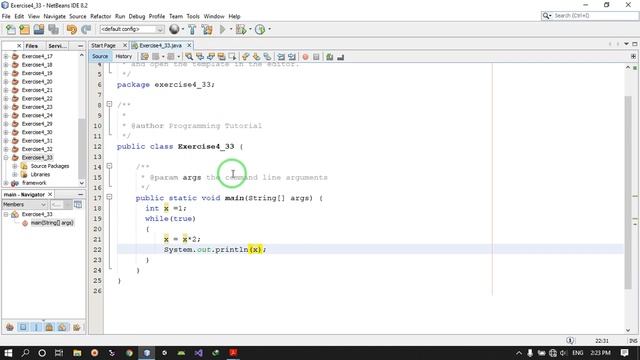Toggle Sort by Name in Navigator
The image size is (640, 360).
coord(76,327)
